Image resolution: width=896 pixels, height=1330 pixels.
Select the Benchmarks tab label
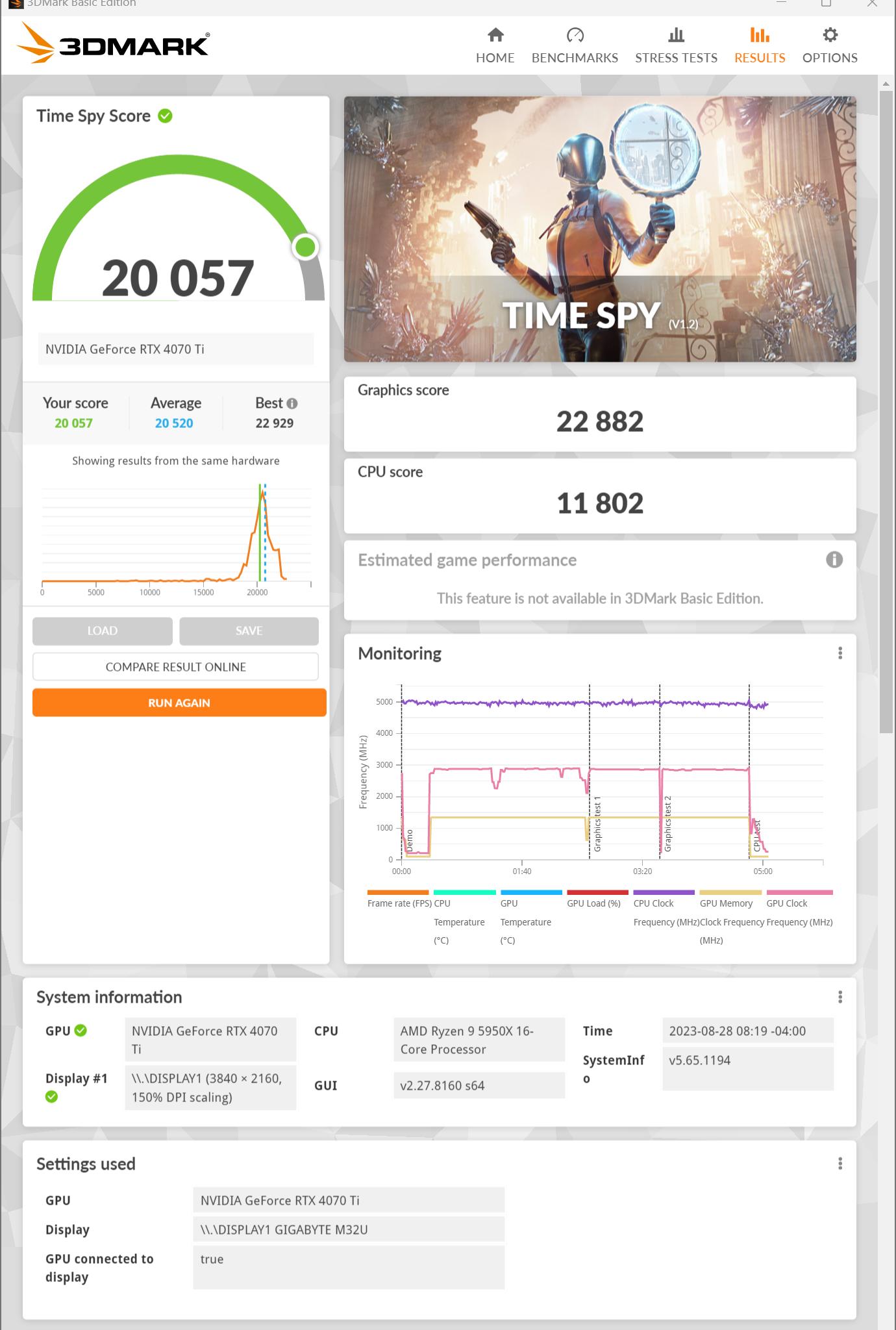(x=575, y=58)
